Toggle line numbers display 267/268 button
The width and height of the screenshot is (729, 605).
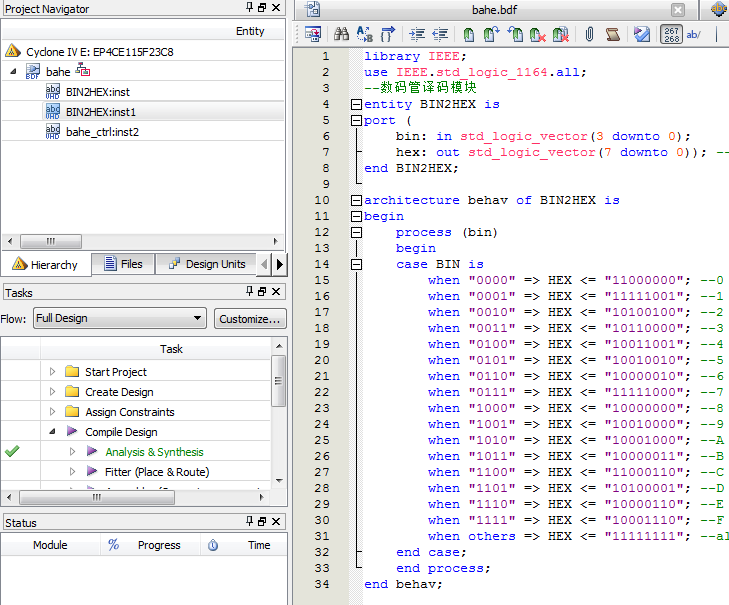pos(671,34)
